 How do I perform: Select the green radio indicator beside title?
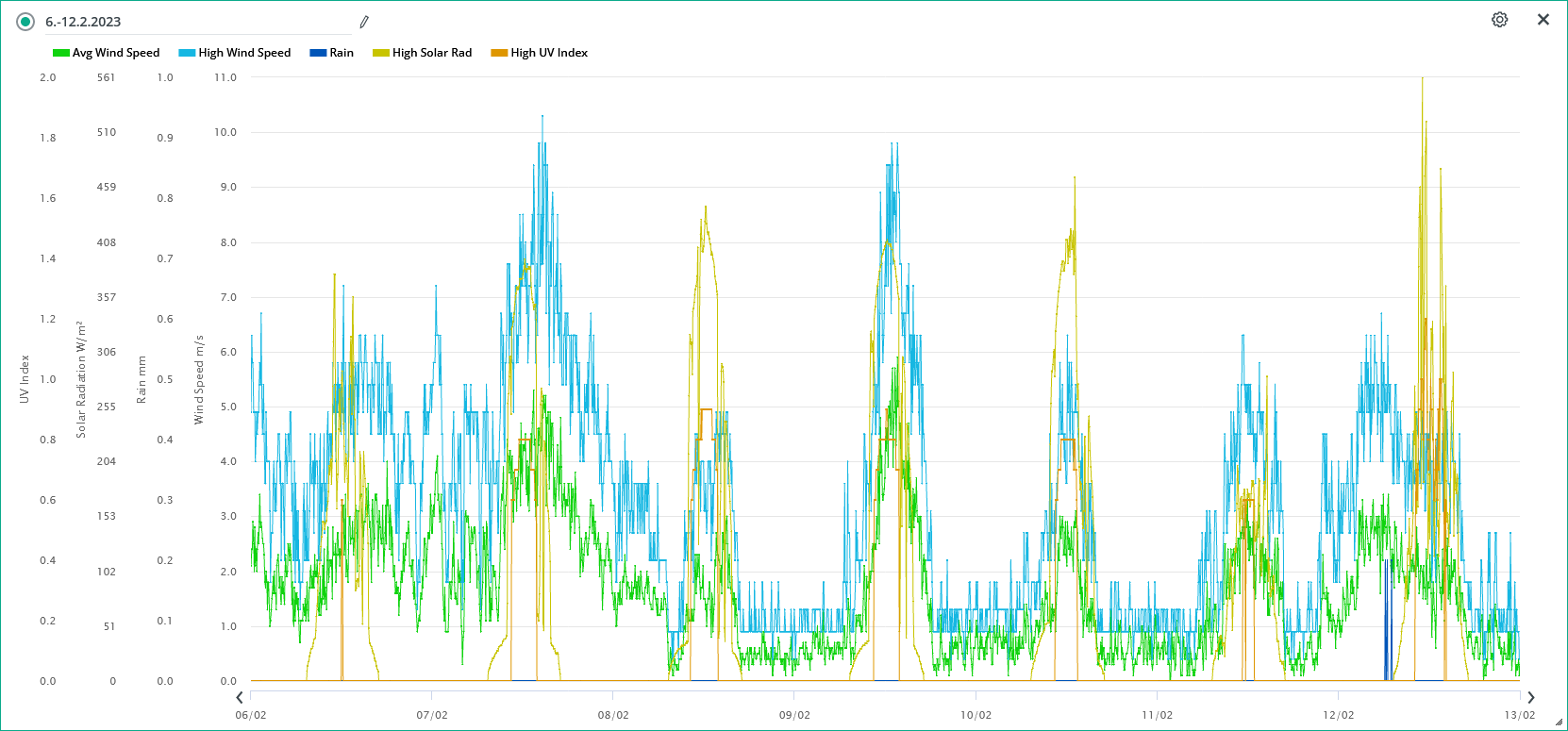pyautogui.click(x=25, y=22)
